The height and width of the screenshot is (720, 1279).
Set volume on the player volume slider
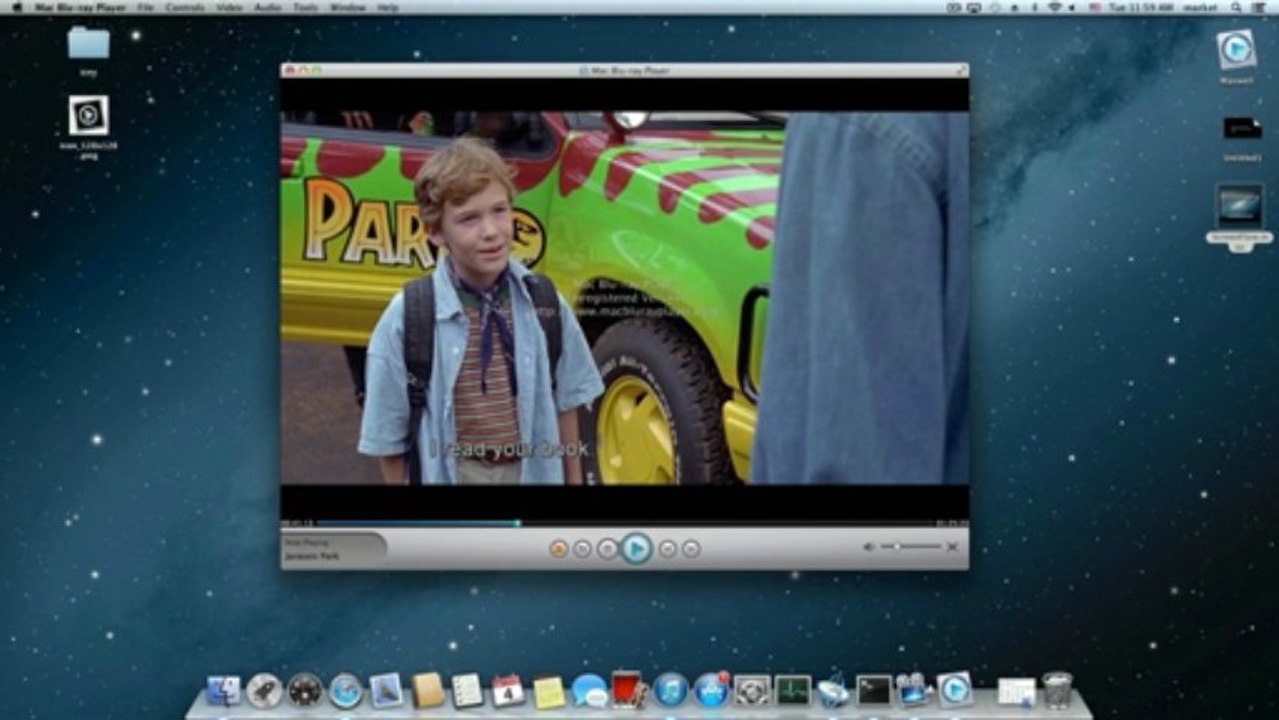[911, 546]
